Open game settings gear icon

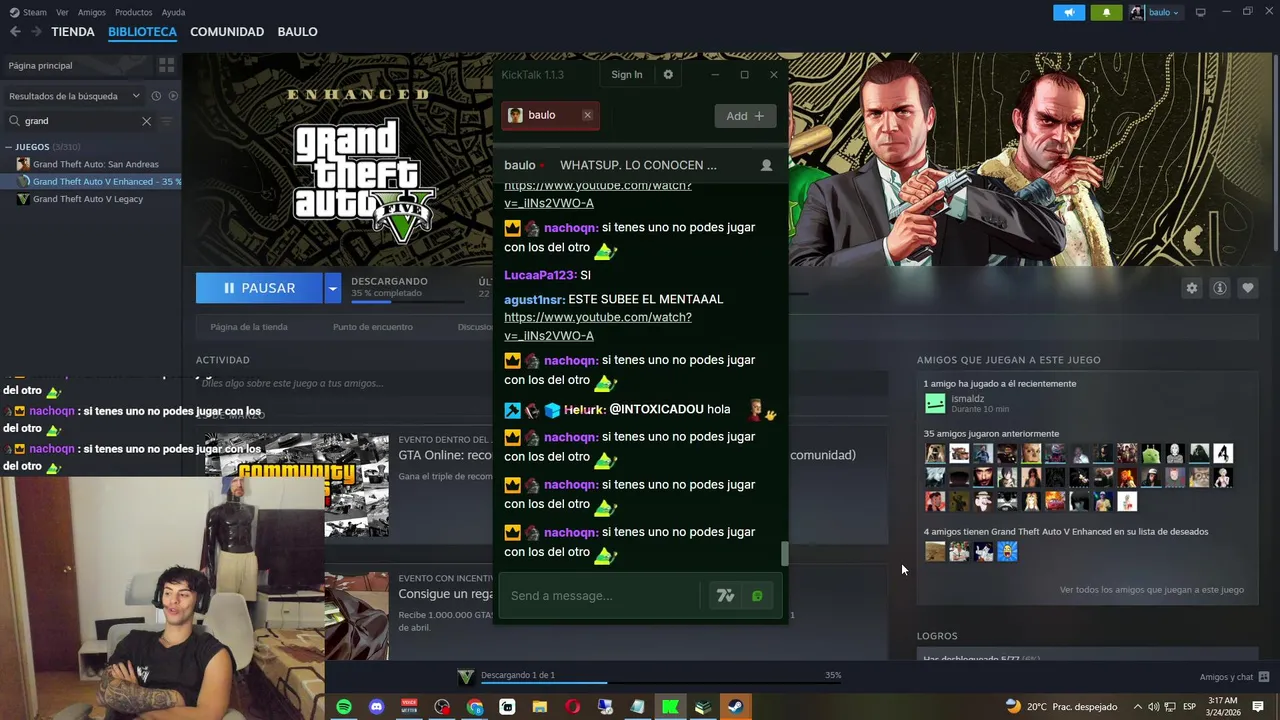[x=1191, y=288]
